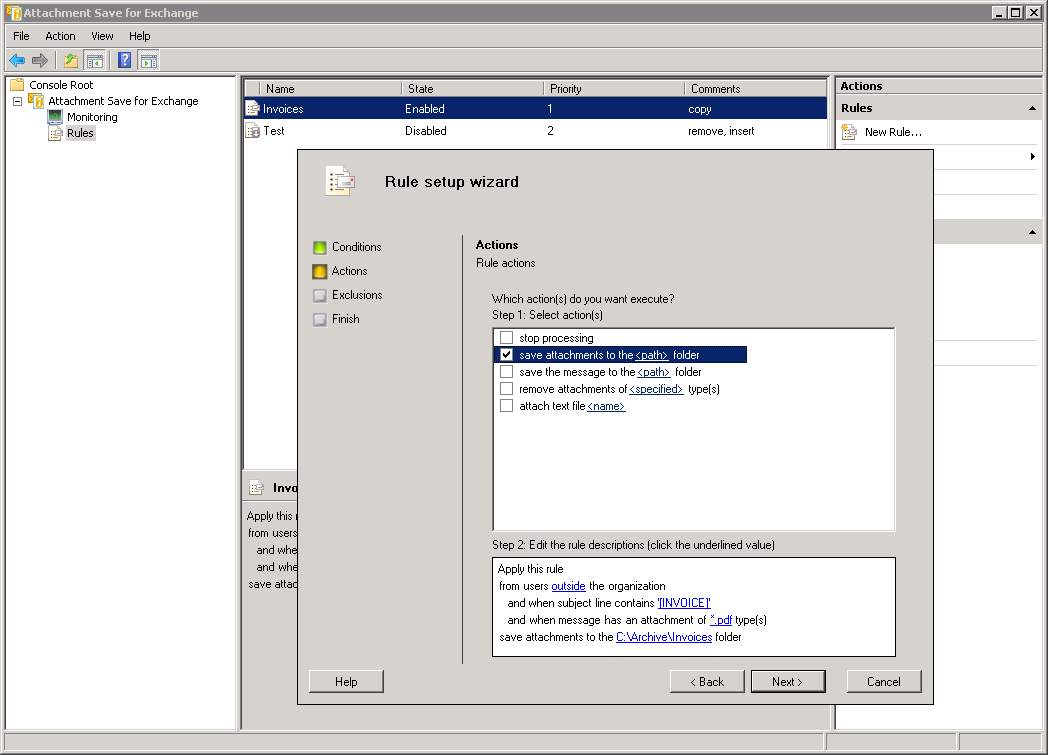Select the Monitoring tree item
Viewport: 1048px width, 755px height.
(92, 117)
